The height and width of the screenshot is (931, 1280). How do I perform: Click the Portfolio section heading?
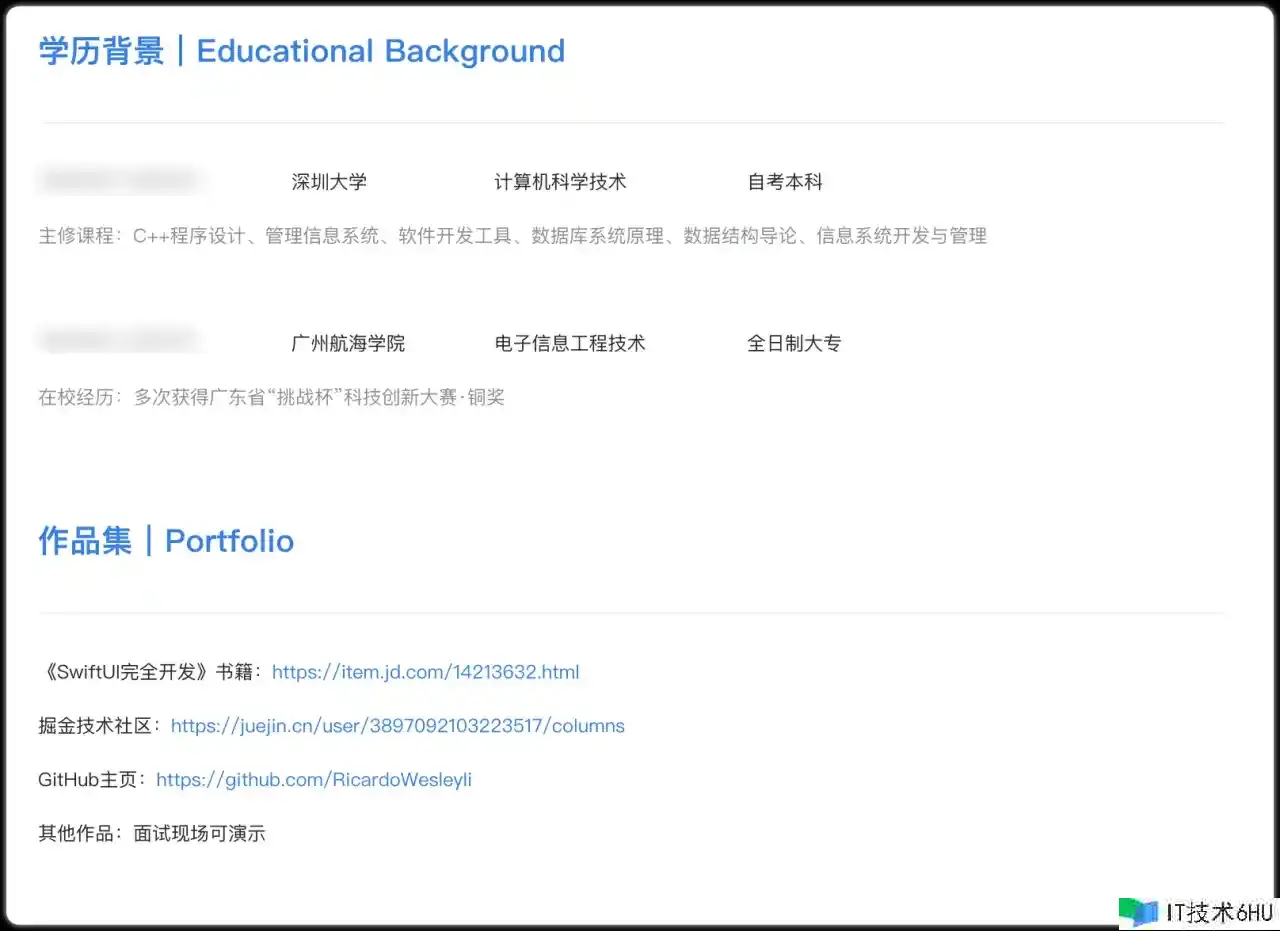pos(166,541)
